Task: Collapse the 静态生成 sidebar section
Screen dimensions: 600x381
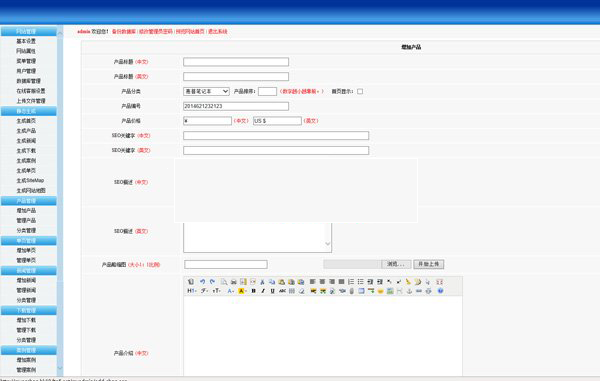Action: (29, 111)
